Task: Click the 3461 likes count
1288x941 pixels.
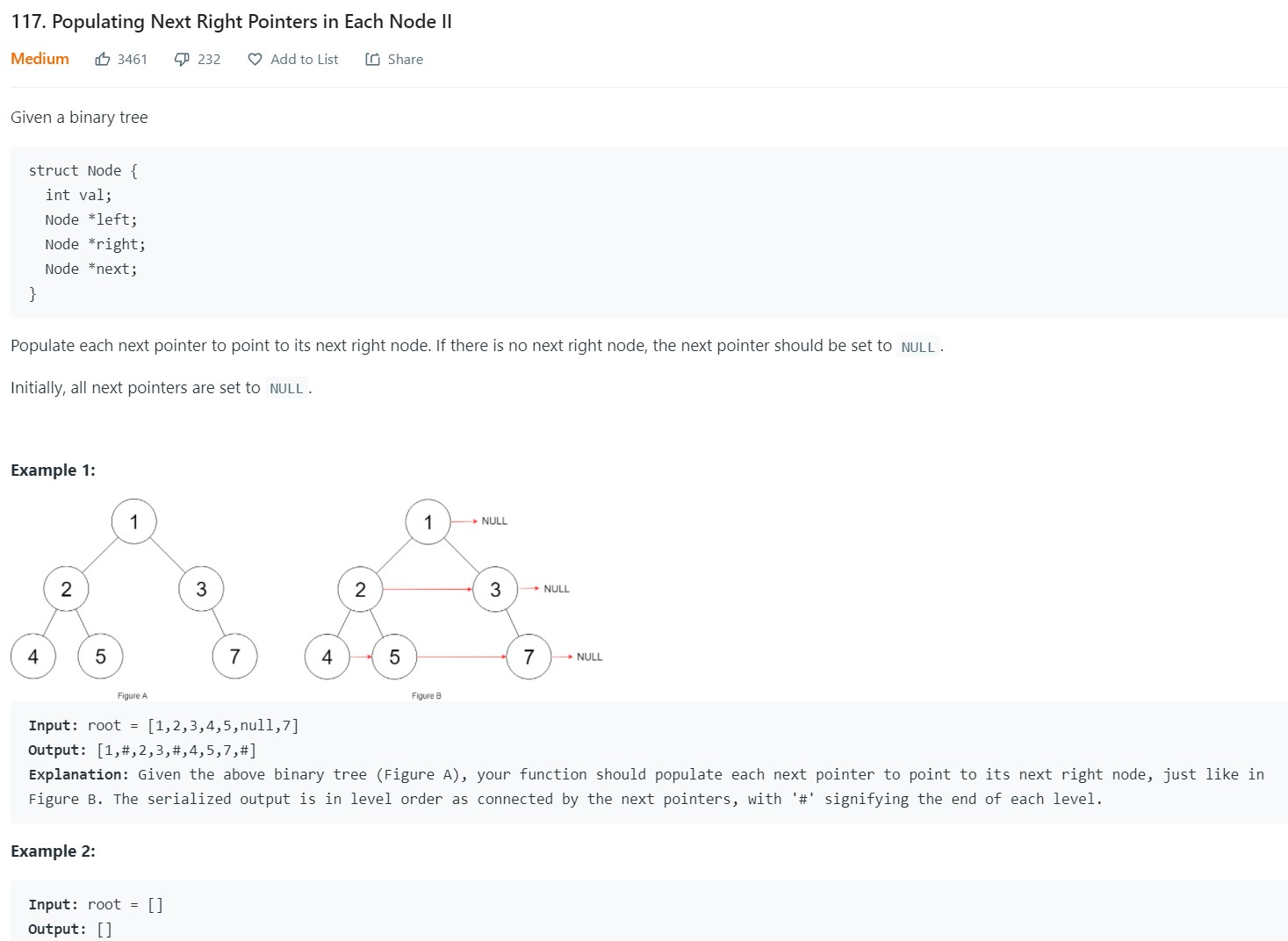Action: [x=133, y=60]
